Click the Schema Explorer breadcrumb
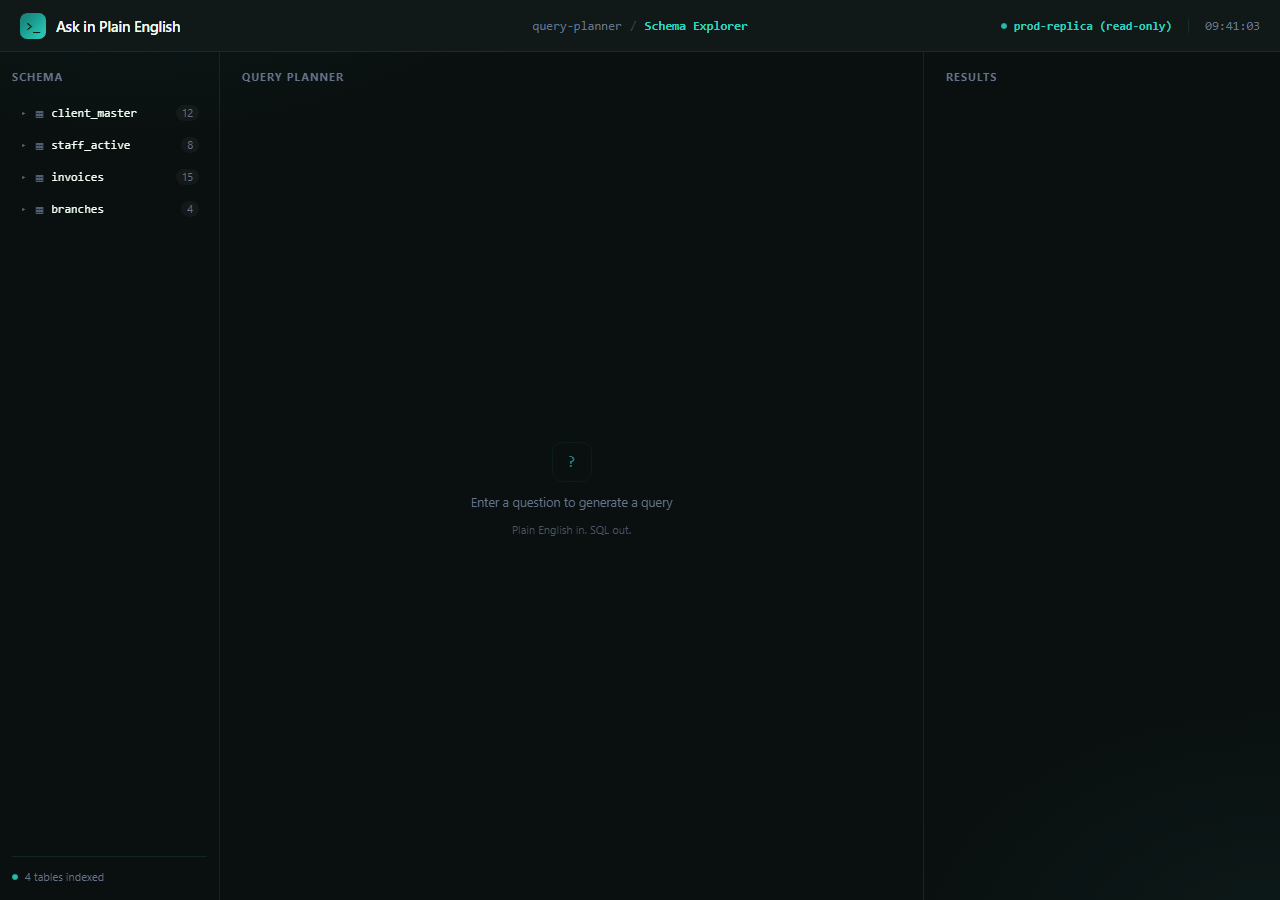 696,26
